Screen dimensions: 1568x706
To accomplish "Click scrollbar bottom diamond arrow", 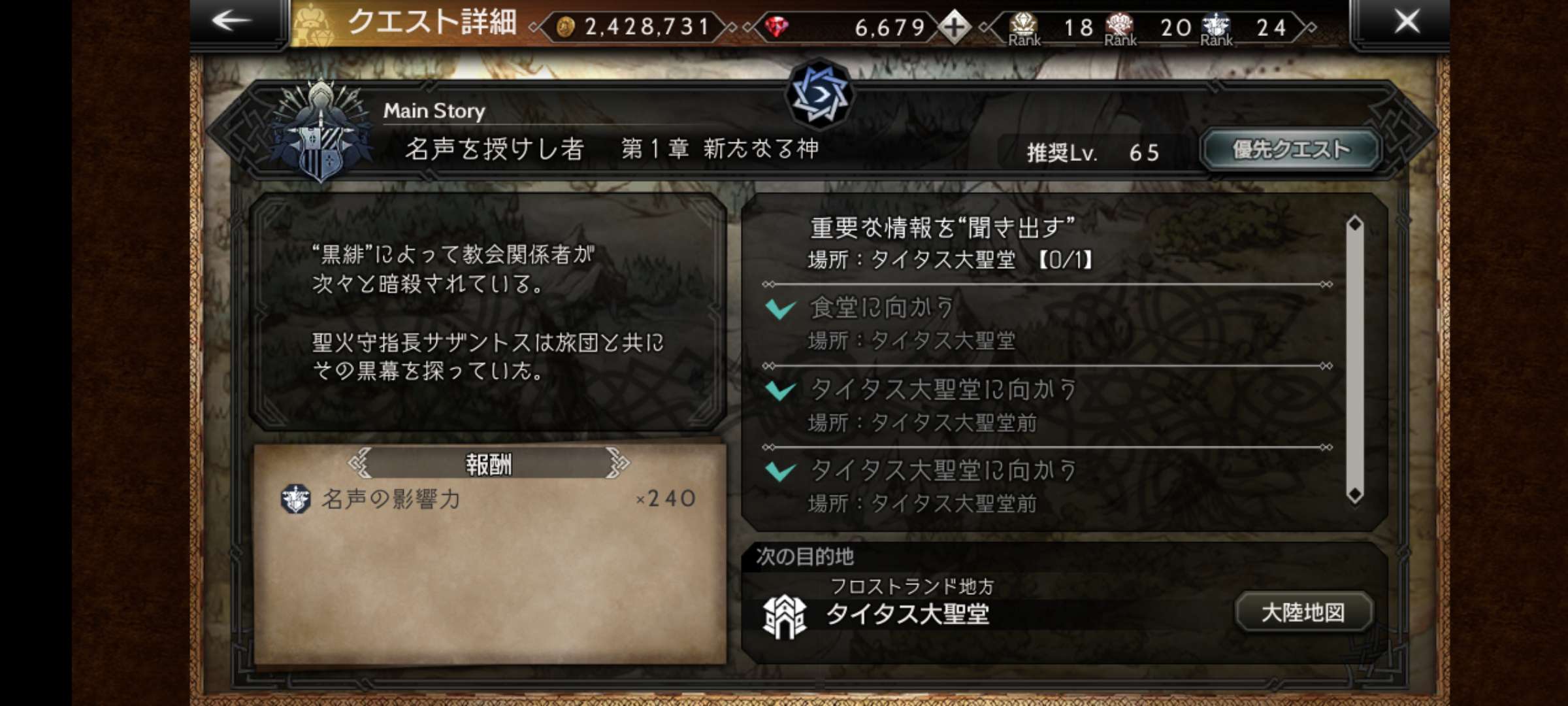I will point(1355,495).
